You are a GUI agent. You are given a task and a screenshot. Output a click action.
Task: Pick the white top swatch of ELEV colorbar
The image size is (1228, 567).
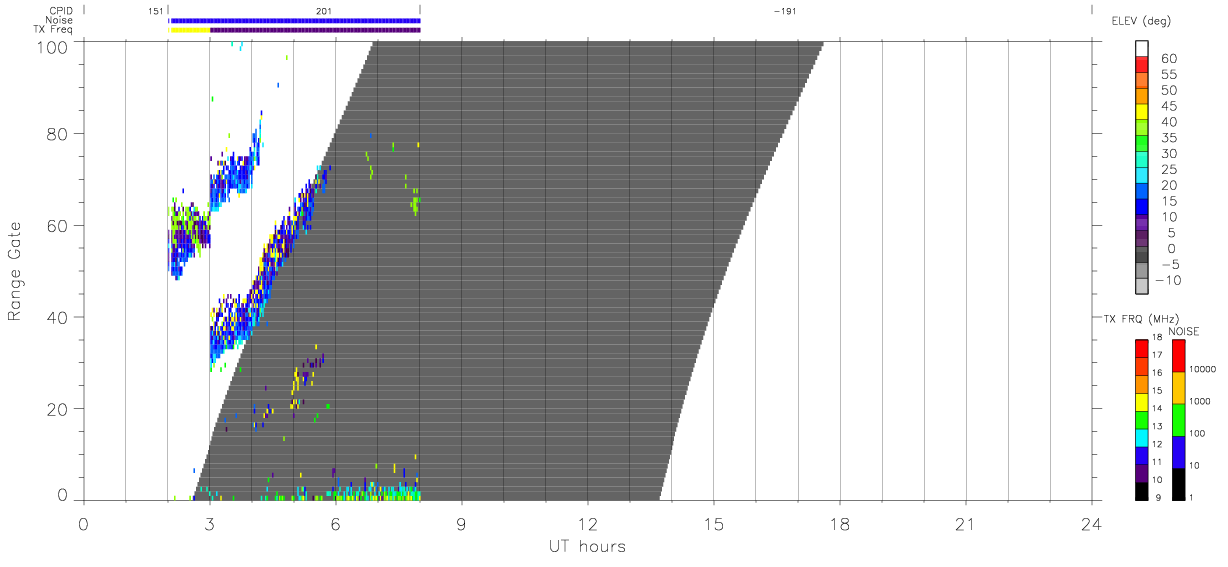[x=1142, y=49]
